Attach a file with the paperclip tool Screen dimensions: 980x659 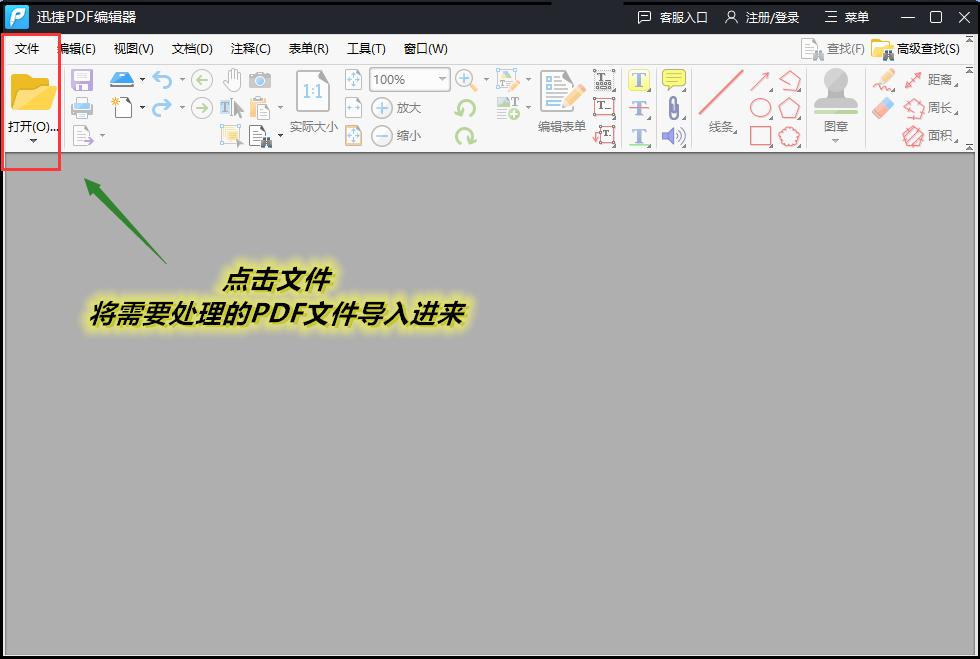673,108
